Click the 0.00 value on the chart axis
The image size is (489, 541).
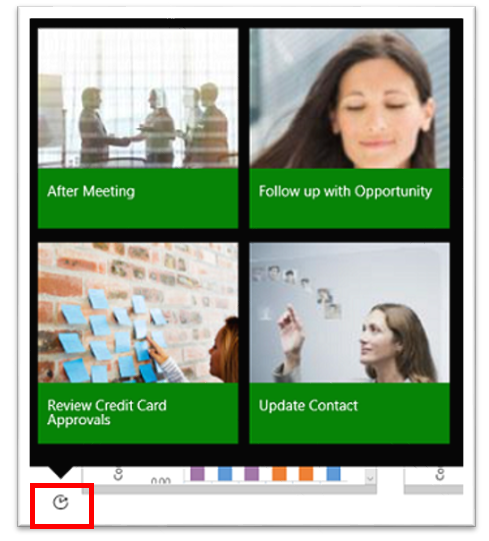tap(161, 481)
